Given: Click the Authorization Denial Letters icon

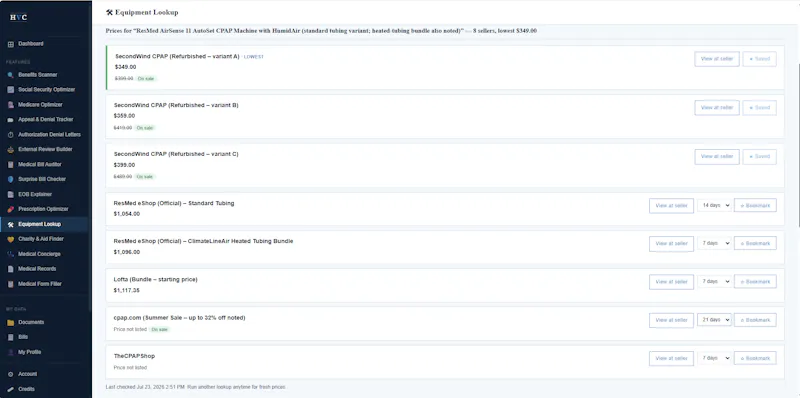Looking at the screenshot, I should tap(11, 135).
